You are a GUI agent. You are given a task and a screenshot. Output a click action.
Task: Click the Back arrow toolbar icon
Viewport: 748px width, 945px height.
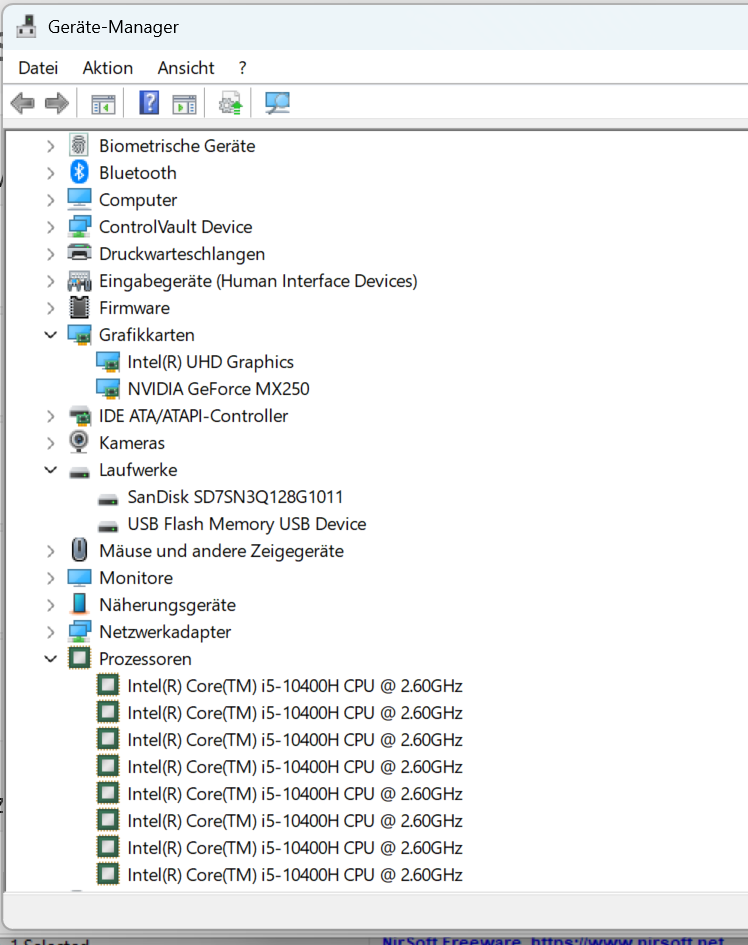[x=23, y=104]
